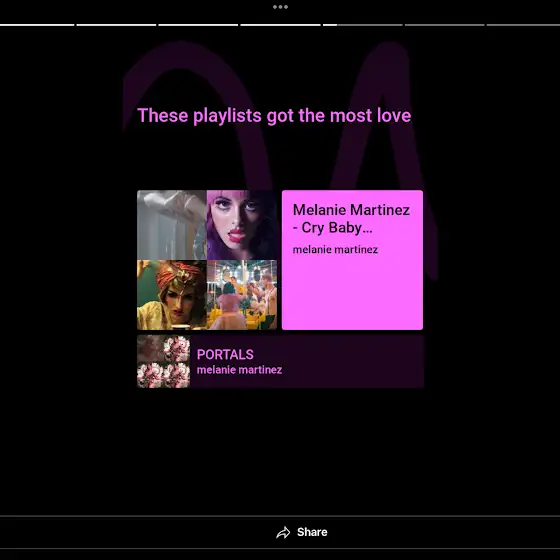Click the turban portrait thumbnail
Viewport: 560px width, 560px height.
171,295
